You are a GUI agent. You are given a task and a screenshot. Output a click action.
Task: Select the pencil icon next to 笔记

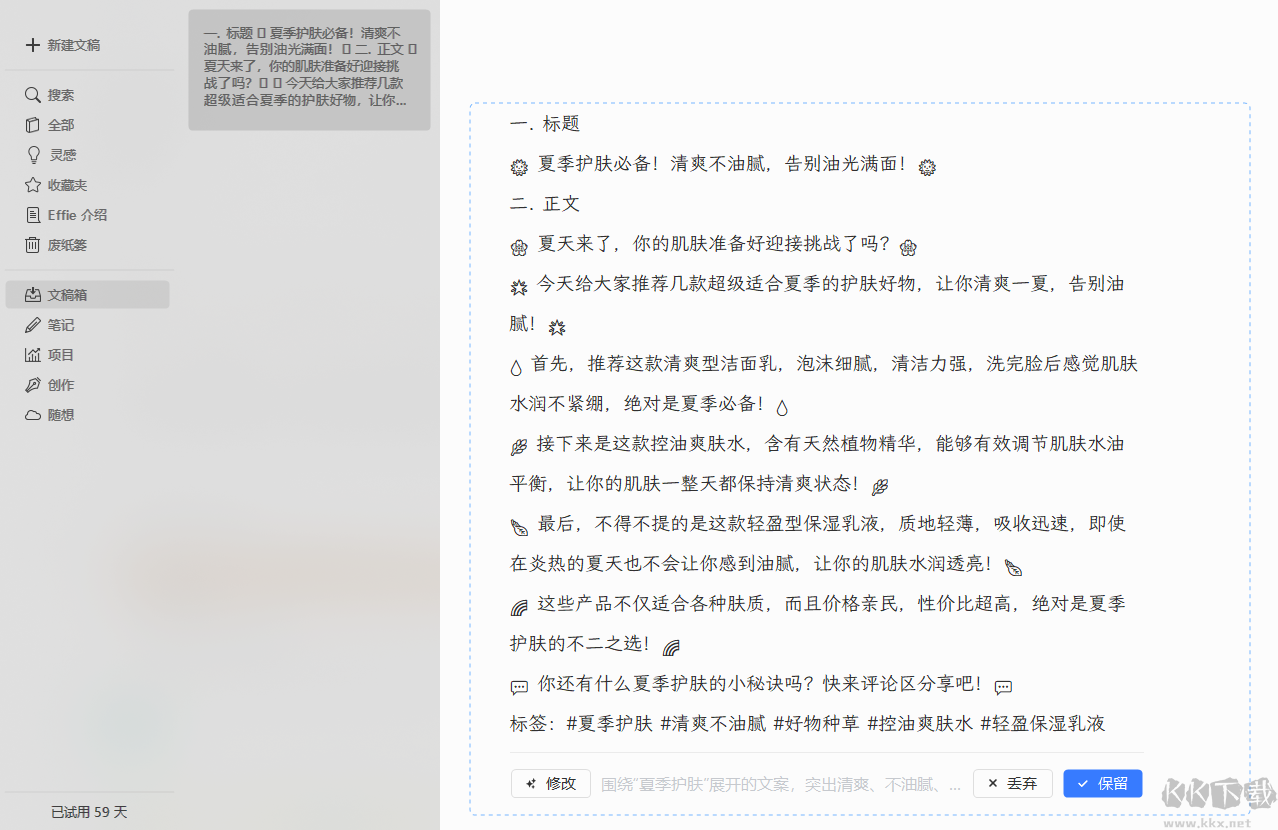tap(32, 324)
